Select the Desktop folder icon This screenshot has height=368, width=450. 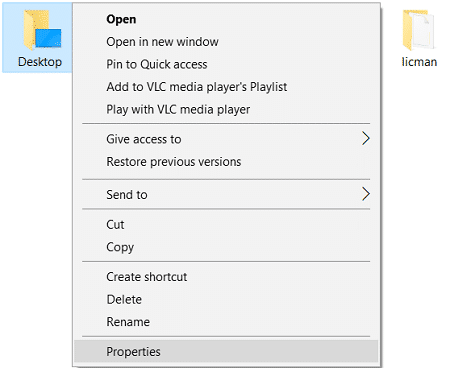(42, 30)
